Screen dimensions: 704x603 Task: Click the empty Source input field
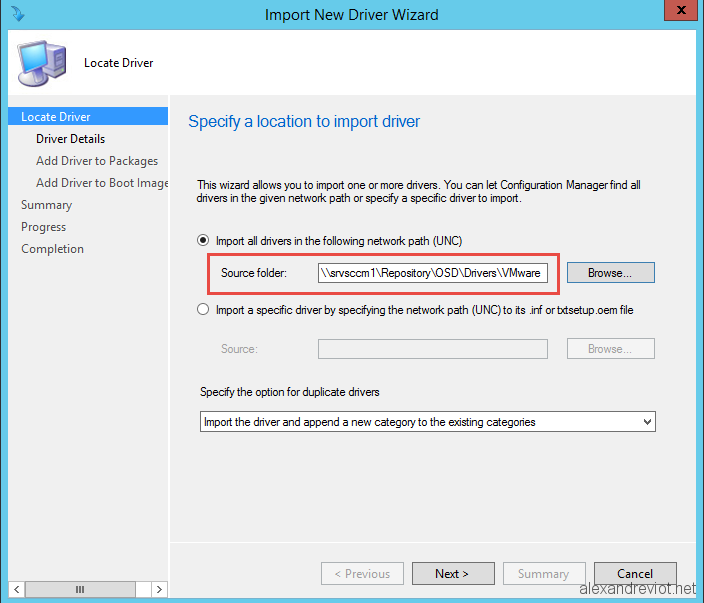[x=433, y=349]
